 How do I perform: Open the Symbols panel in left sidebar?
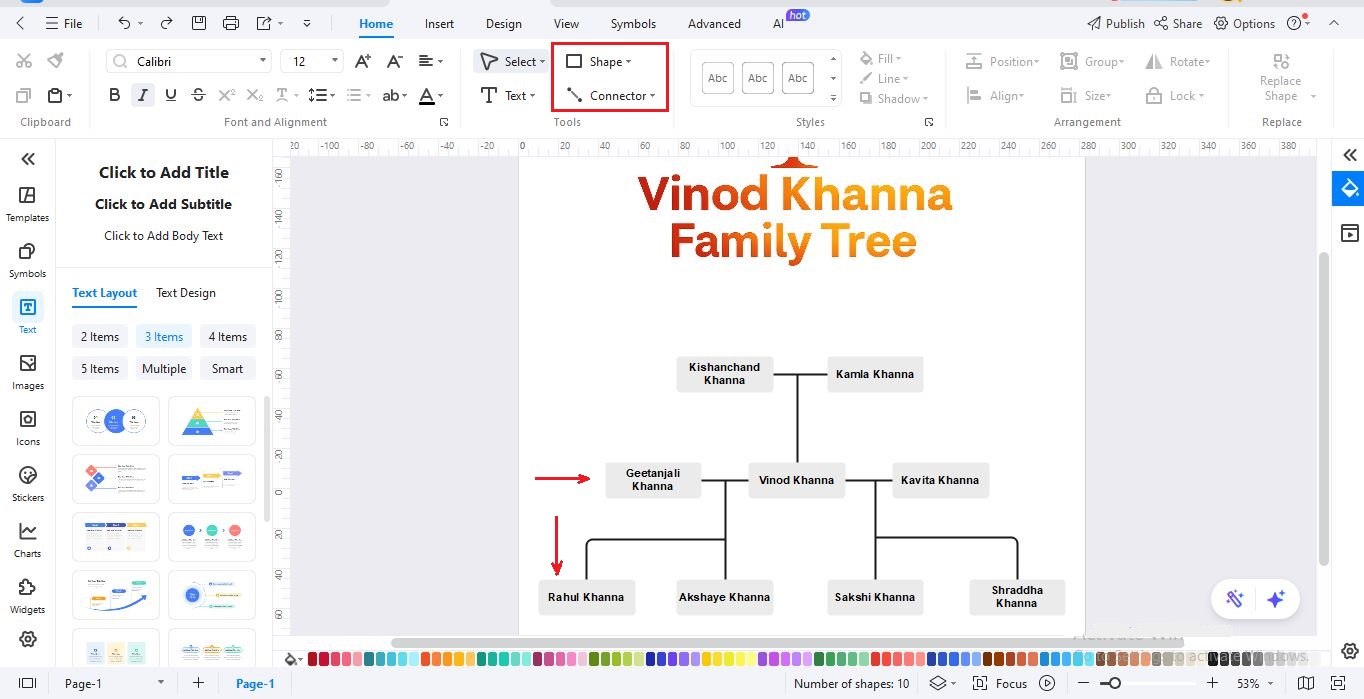[x=27, y=258]
